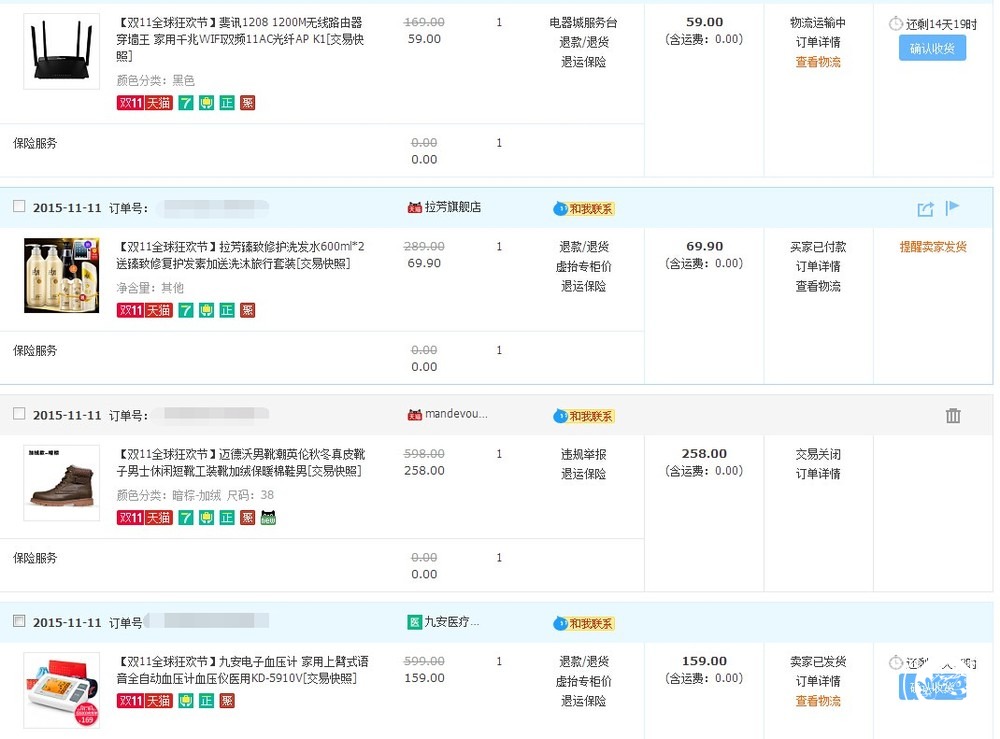
Task: Open the 拉芳 shampoo product thumbnail
Action: pyautogui.click(x=61, y=275)
